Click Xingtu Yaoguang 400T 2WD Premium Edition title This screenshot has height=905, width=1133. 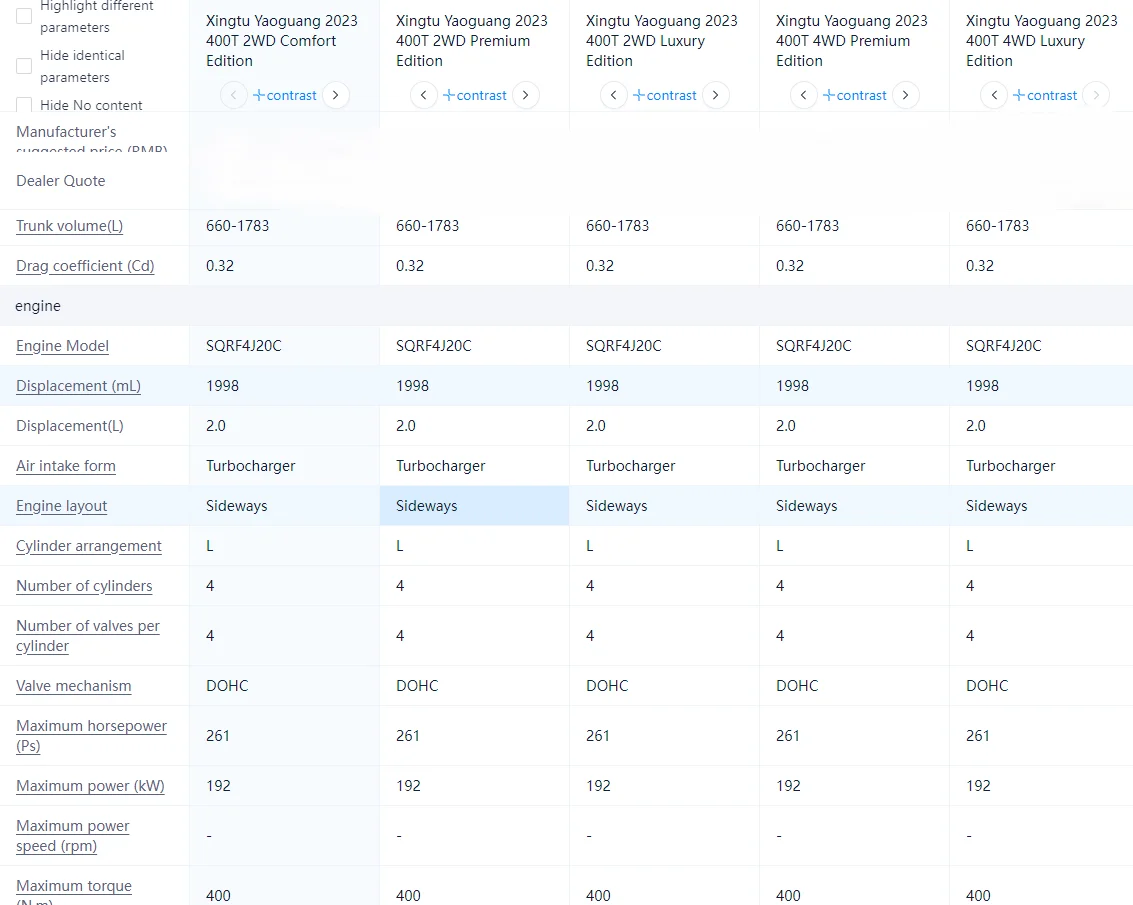click(472, 40)
